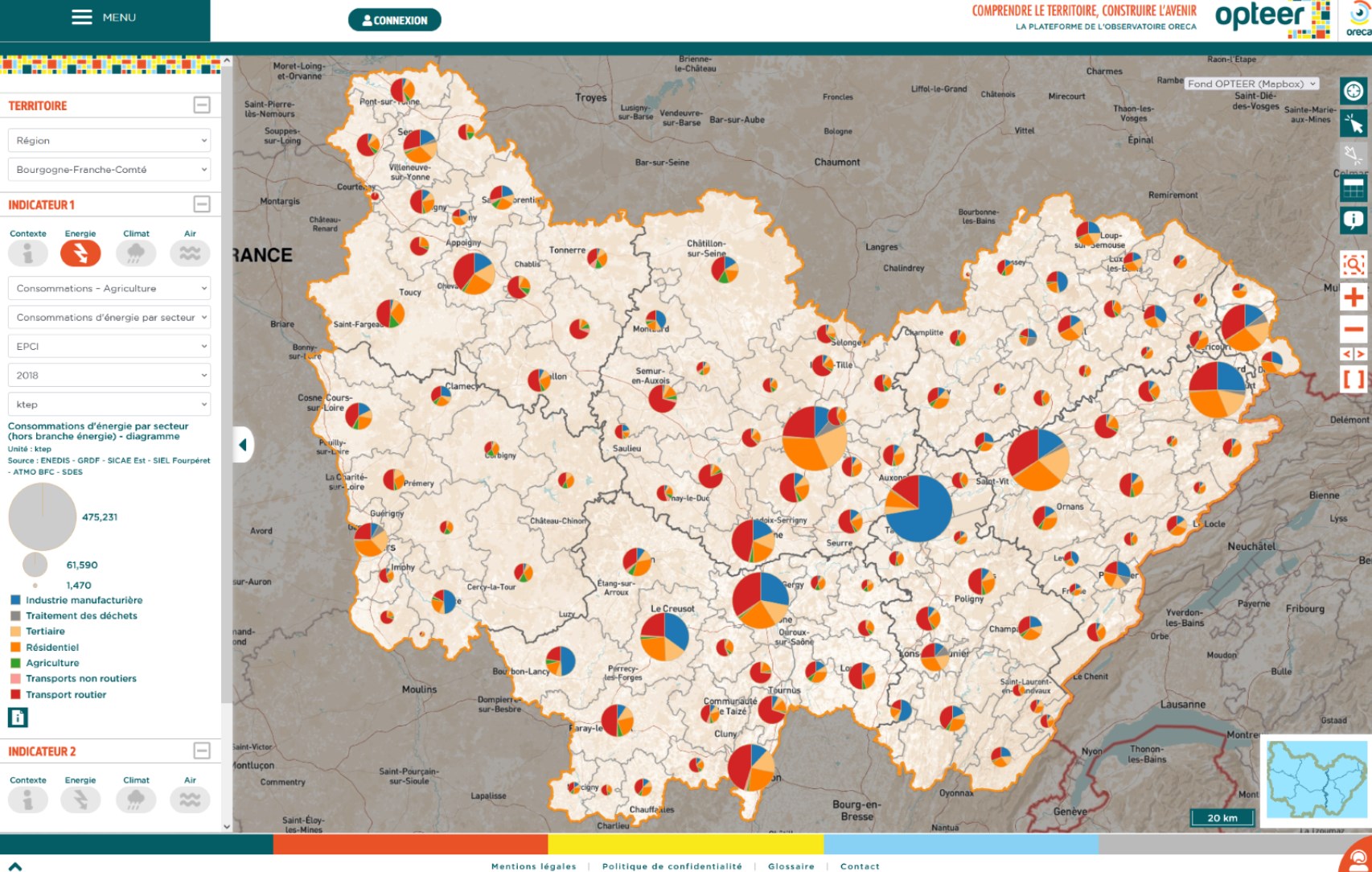Open the 2018 year dropdown

click(109, 376)
